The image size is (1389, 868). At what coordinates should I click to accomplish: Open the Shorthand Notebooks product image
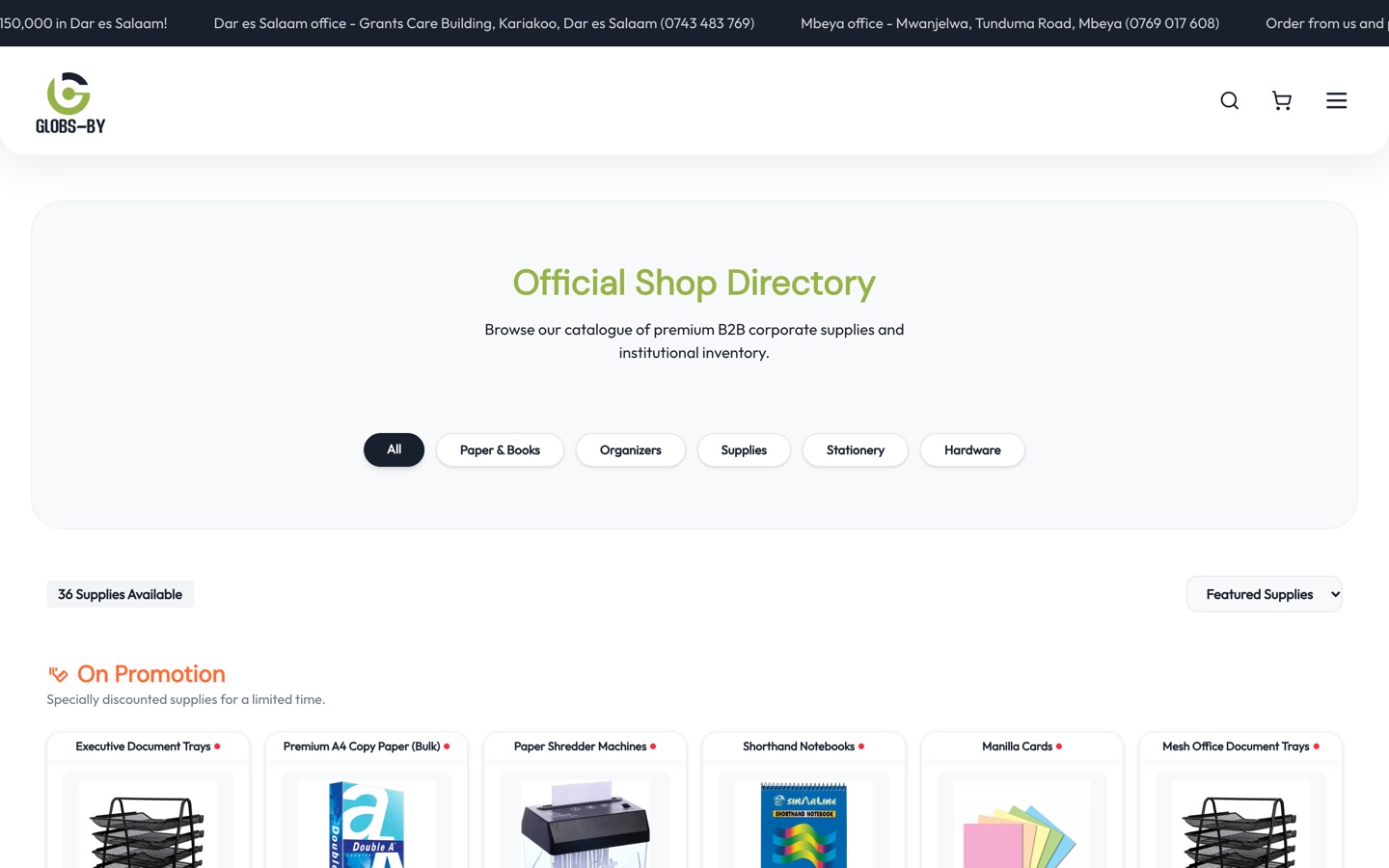point(803,824)
